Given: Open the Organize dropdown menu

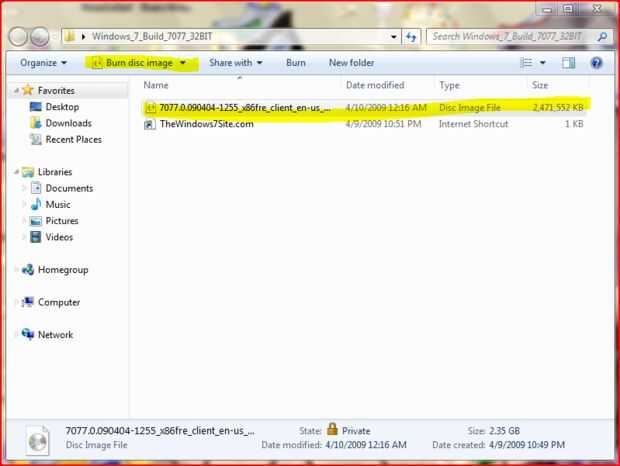Looking at the screenshot, I should coord(43,63).
